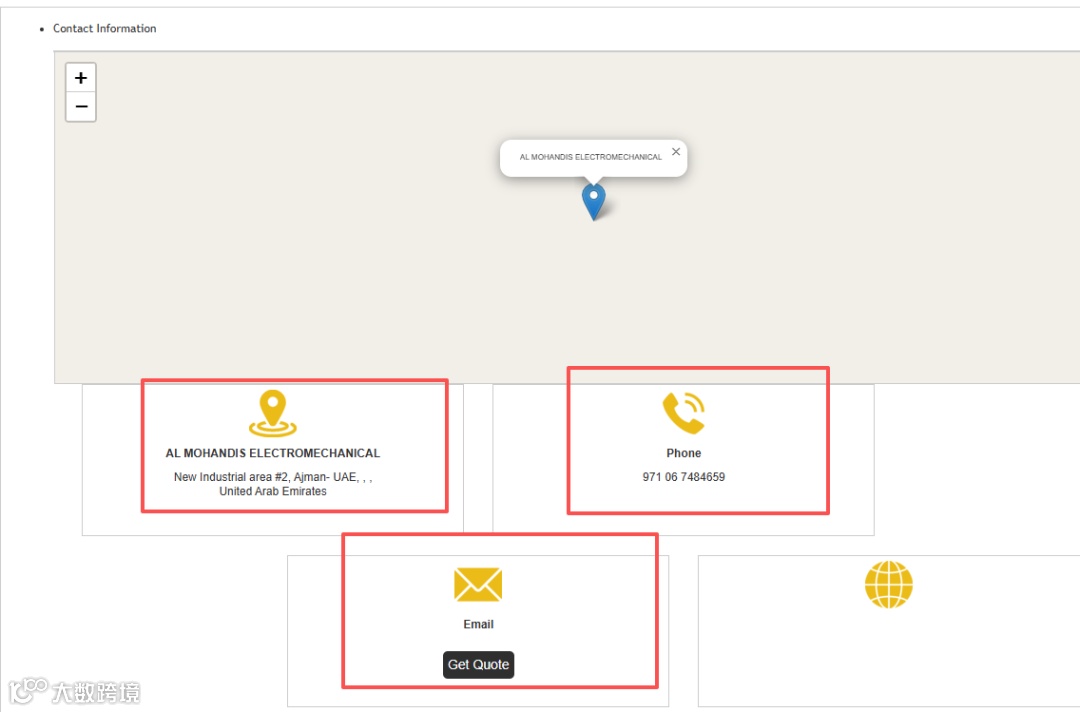Screen dimensions: 1080x712
Task: Click the blue map location pin
Action: [594, 201]
